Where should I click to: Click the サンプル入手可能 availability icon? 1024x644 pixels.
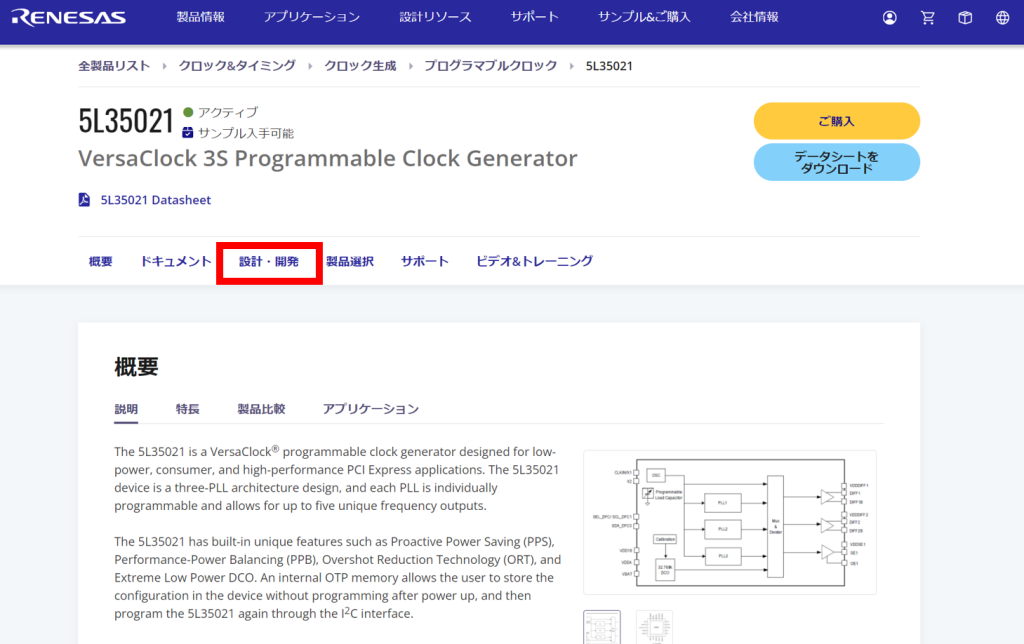pos(187,132)
